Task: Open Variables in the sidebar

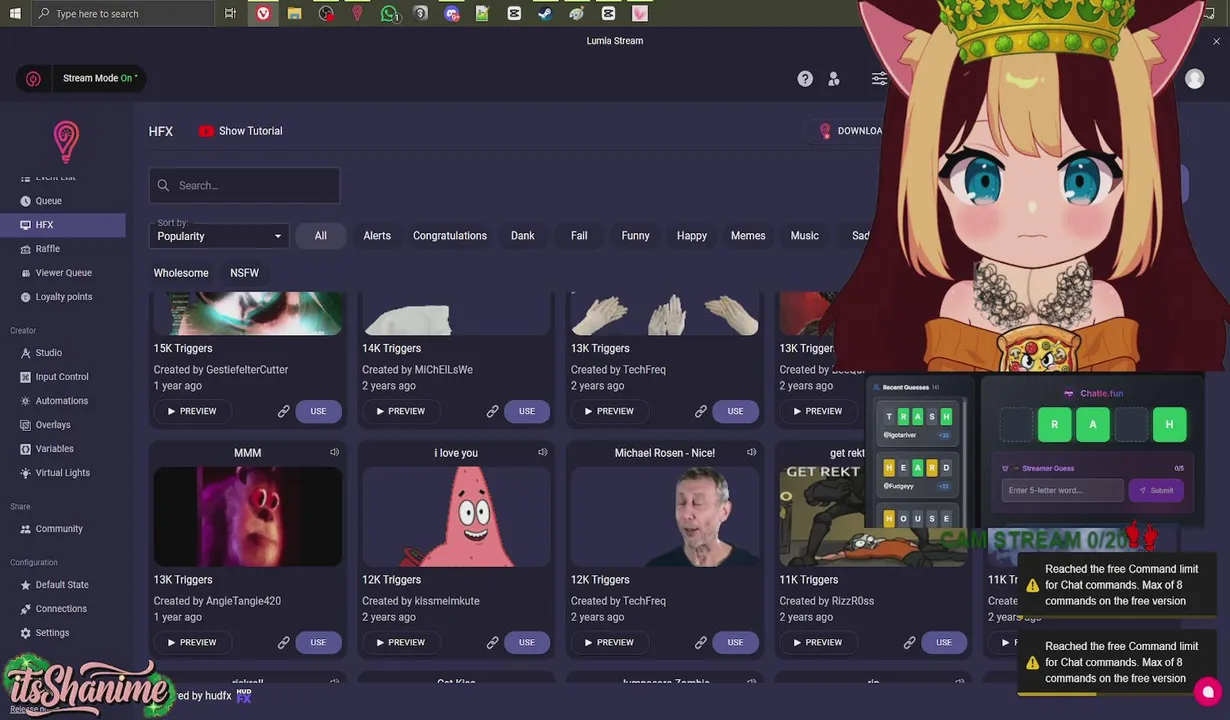Action: (x=62, y=449)
